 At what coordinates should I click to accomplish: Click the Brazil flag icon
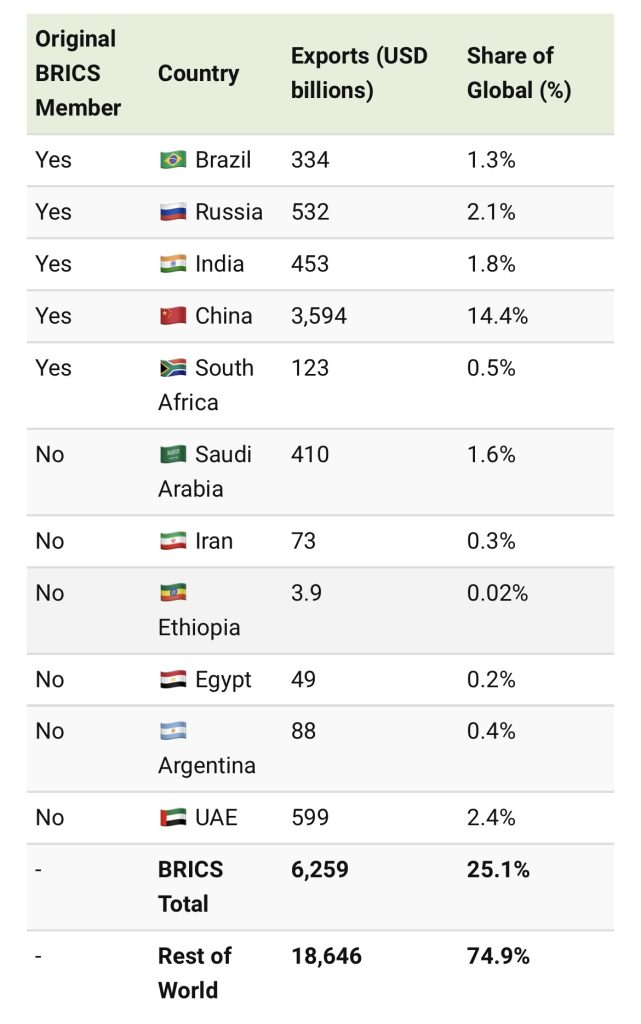point(173,160)
